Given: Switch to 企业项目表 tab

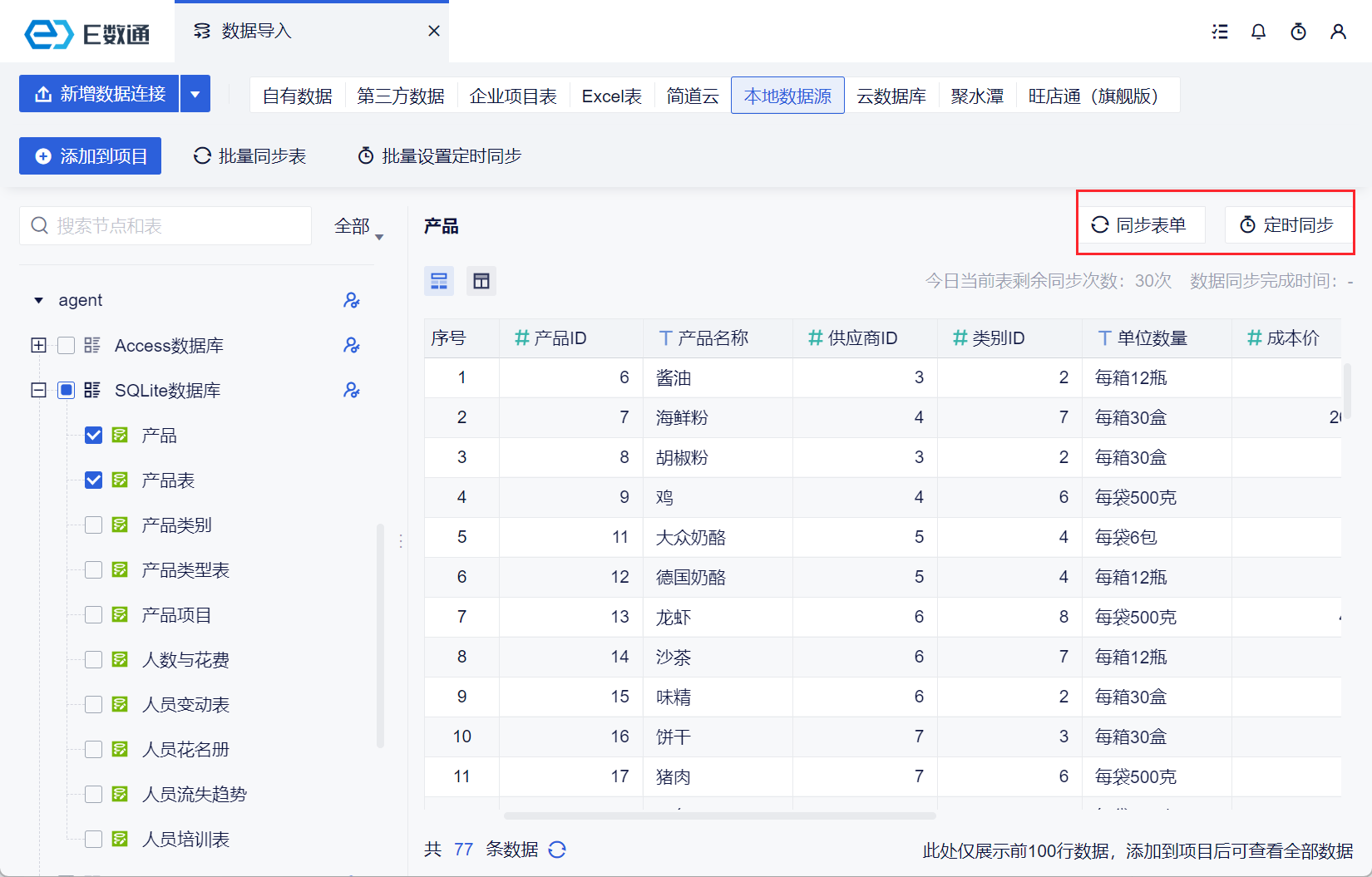Looking at the screenshot, I should (x=513, y=96).
